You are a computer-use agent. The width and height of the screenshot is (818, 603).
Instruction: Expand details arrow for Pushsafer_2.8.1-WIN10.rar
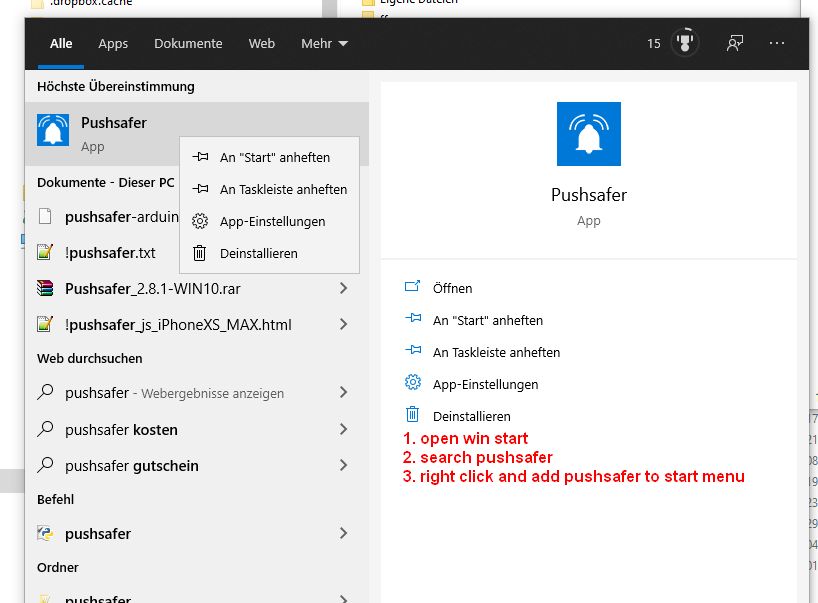point(343,288)
